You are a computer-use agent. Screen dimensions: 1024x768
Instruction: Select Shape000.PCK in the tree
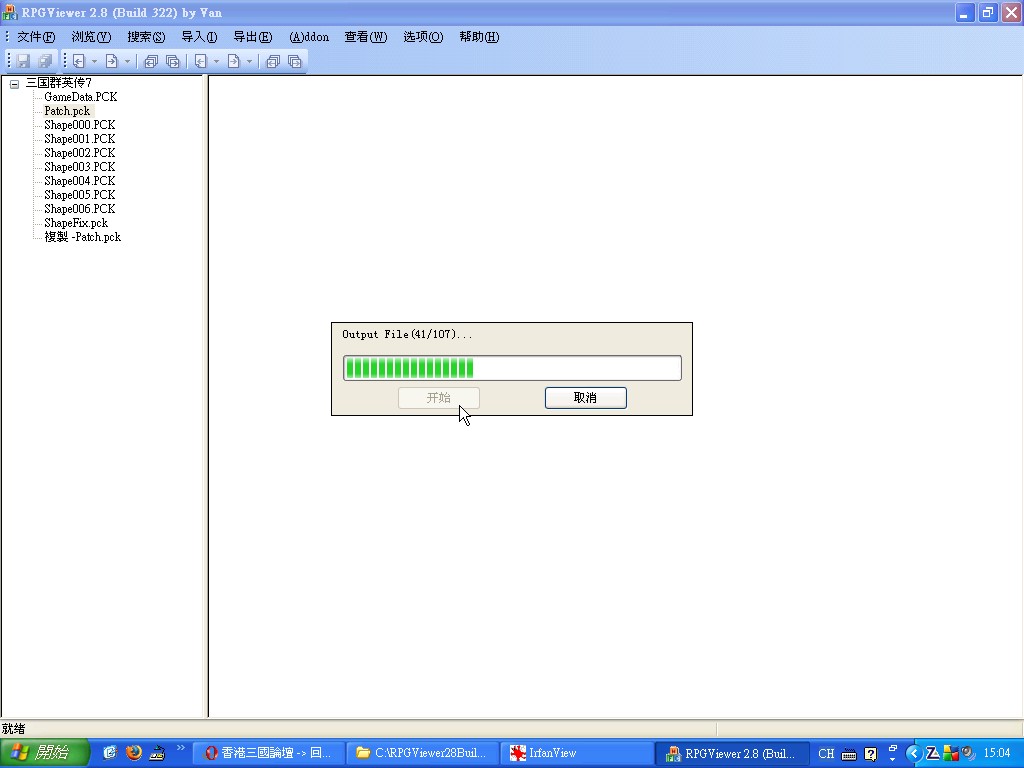pyautogui.click(x=80, y=125)
